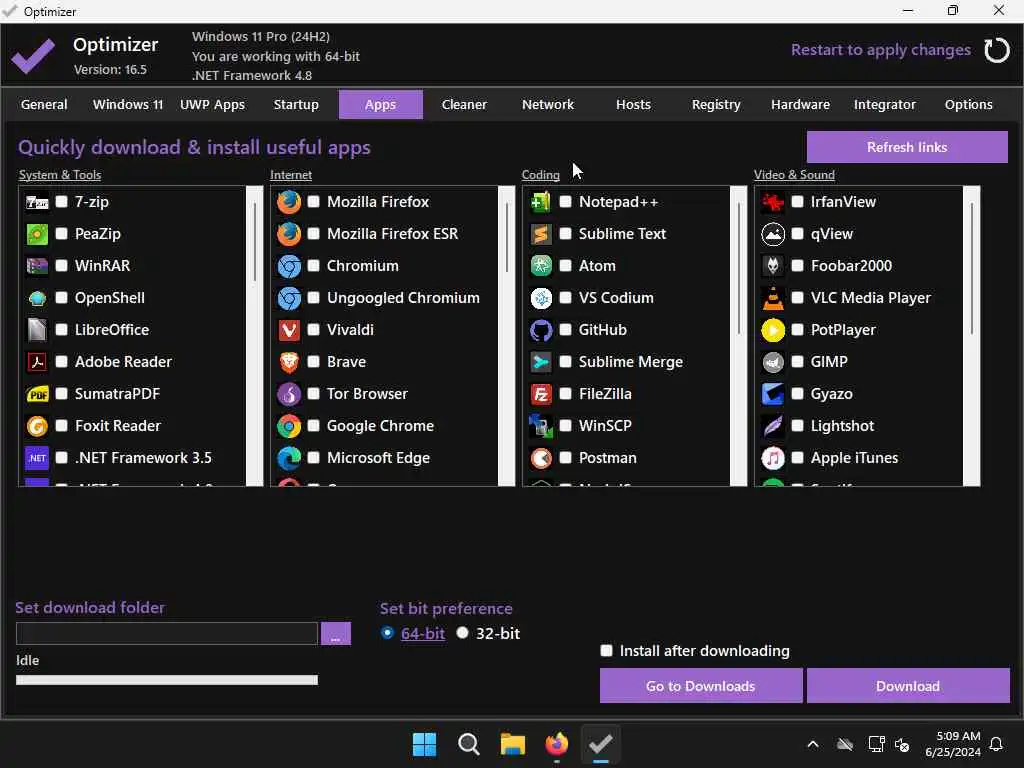Image resolution: width=1024 pixels, height=768 pixels.
Task: Click the Microsoft Edge icon in the list
Action: pyautogui.click(x=289, y=458)
